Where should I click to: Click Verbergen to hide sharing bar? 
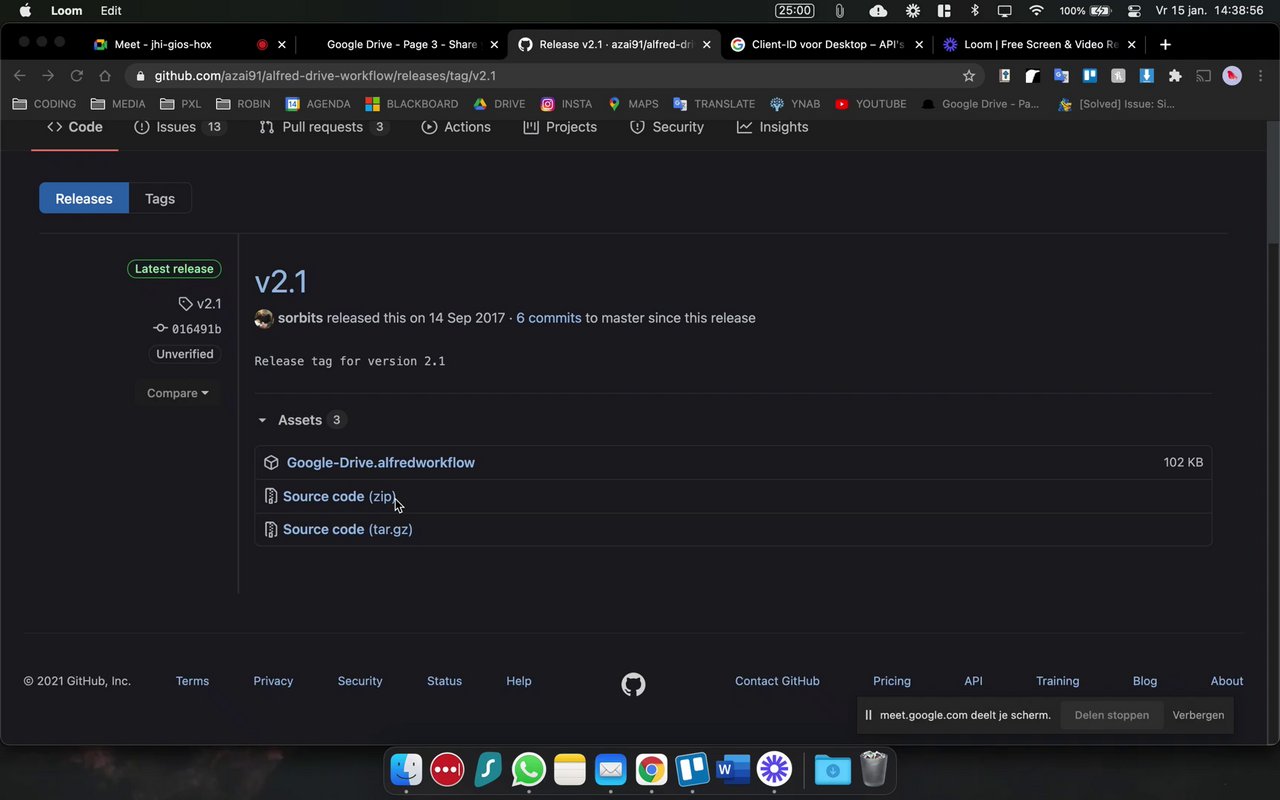point(1198,715)
